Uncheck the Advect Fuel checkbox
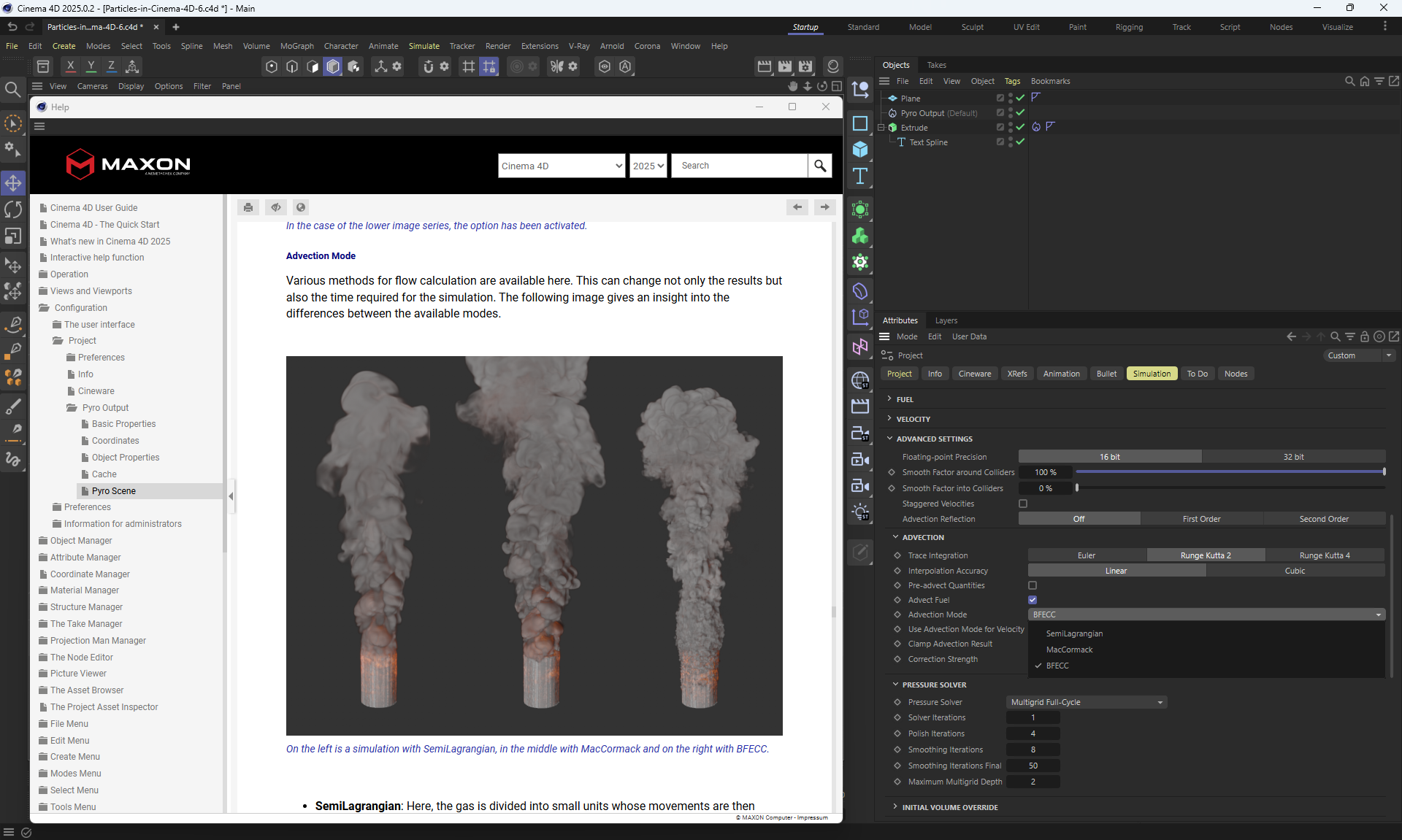Screen dimensions: 1402x840 click(1033, 600)
